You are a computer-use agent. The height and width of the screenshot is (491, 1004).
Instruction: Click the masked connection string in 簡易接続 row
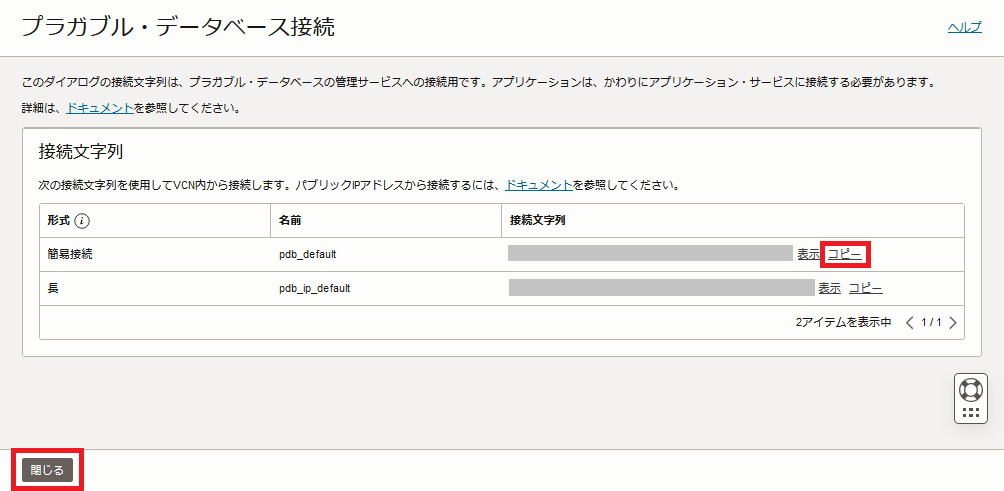coord(650,253)
